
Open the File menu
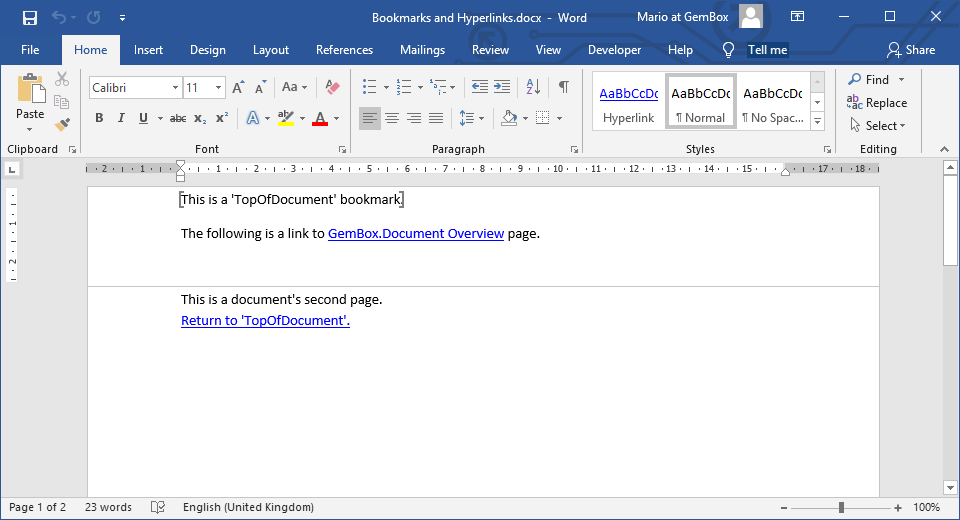click(30, 50)
